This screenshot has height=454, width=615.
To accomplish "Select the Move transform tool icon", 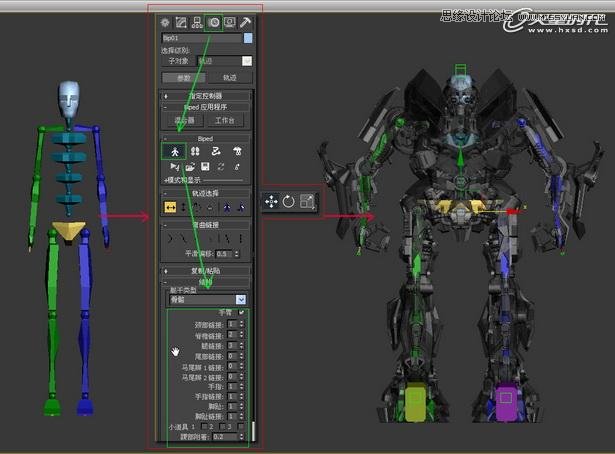I will [x=271, y=202].
